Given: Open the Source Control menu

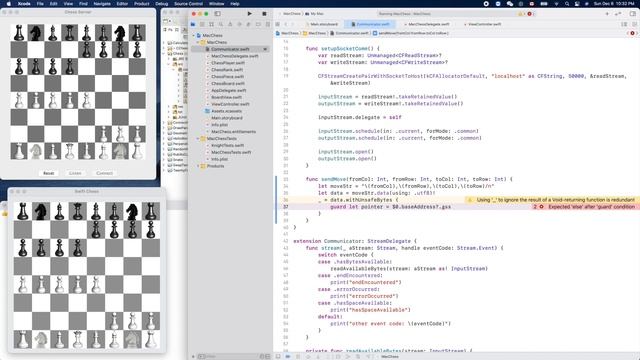Looking at the screenshot, I should pos(188,4).
